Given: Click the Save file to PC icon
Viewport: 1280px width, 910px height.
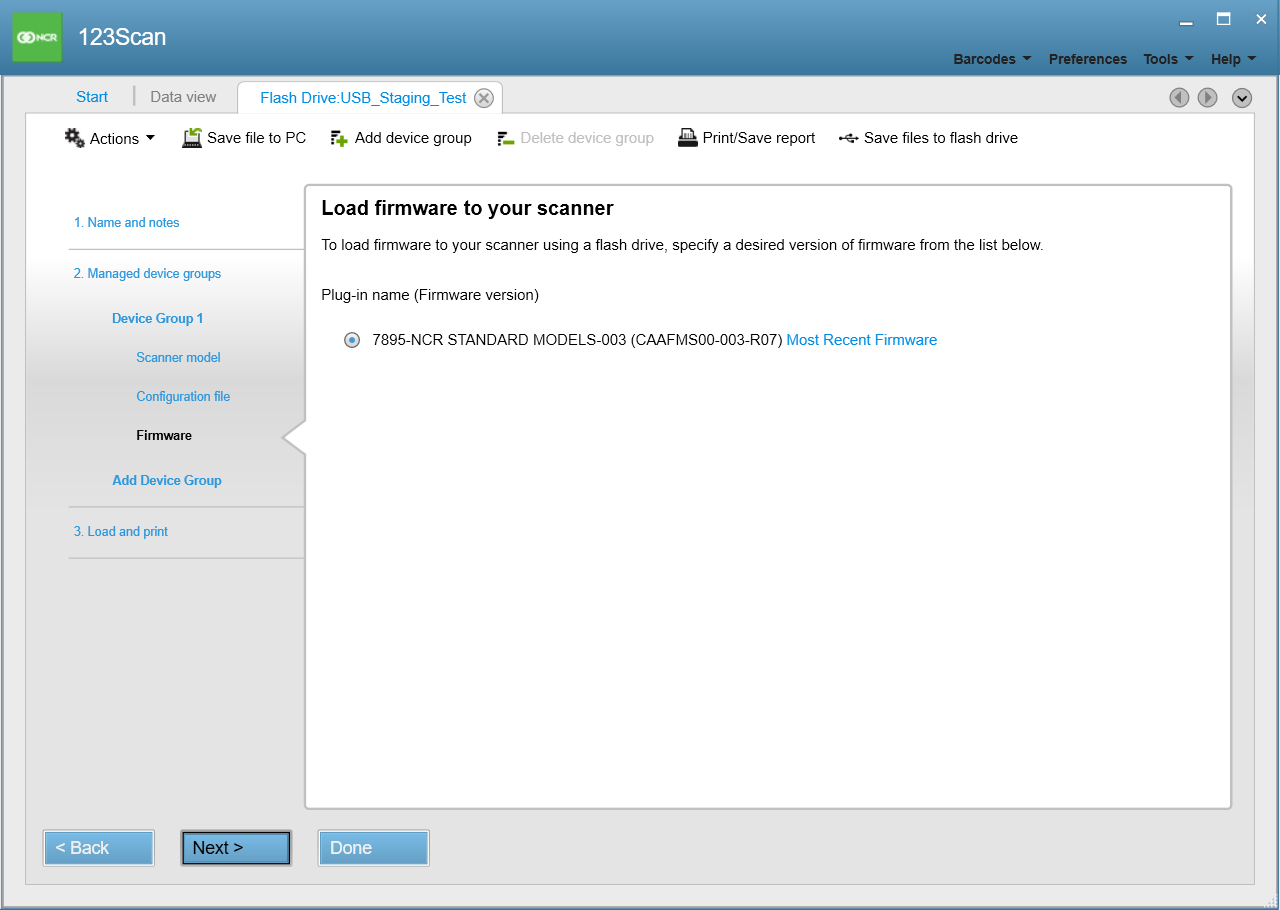Looking at the screenshot, I should 192,138.
